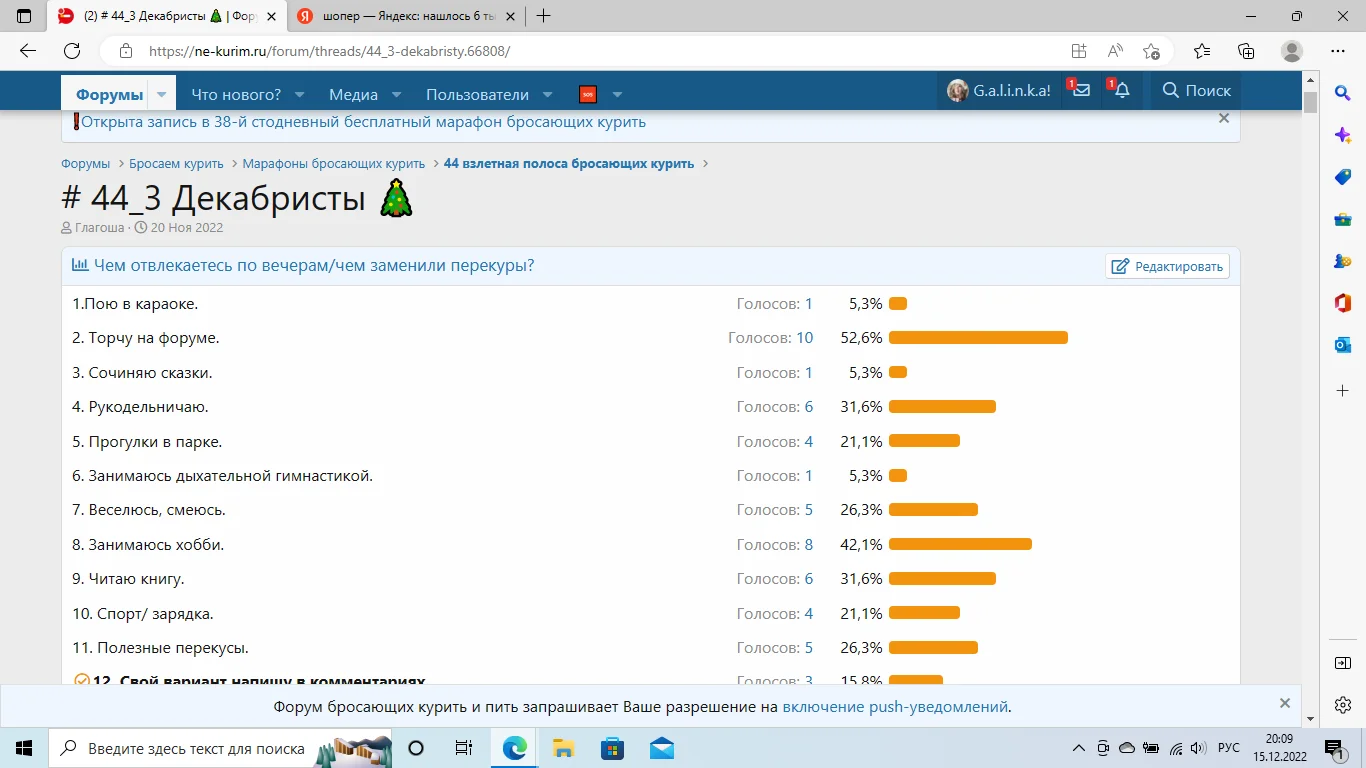Screen dimensions: 1366x768
Task: Open the Пользователи menu item
Action: tap(477, 95)
